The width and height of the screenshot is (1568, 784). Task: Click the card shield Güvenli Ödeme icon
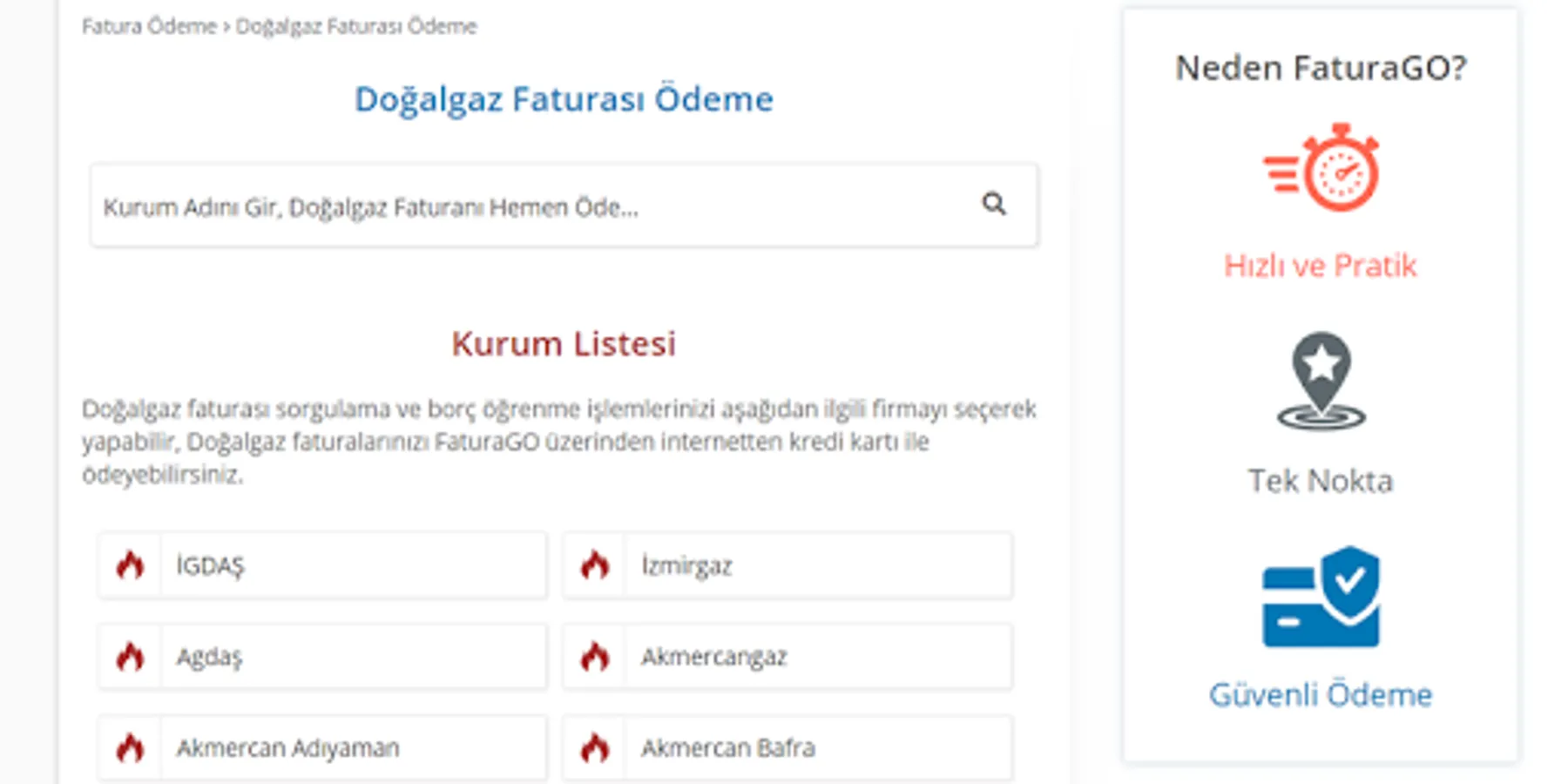click(x=1321, y=597)
